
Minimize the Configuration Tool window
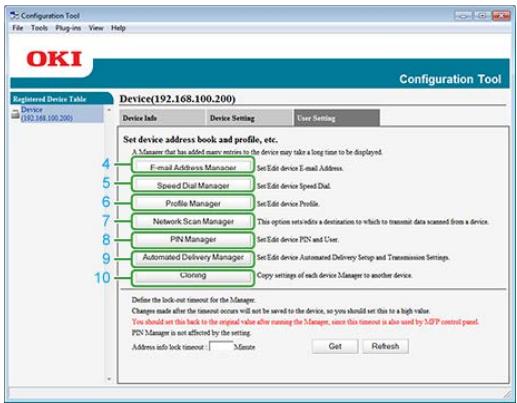tap(464, 16)
